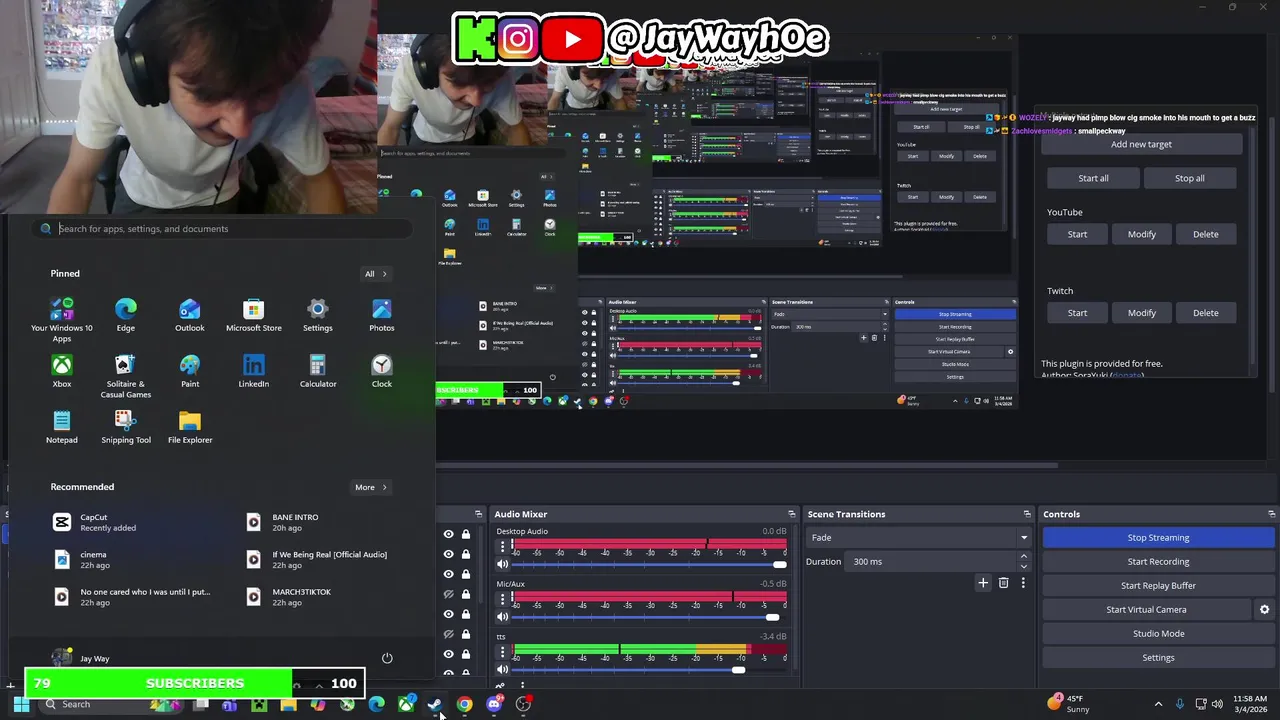Click Start Recording in Controls

click(1158, 561)
